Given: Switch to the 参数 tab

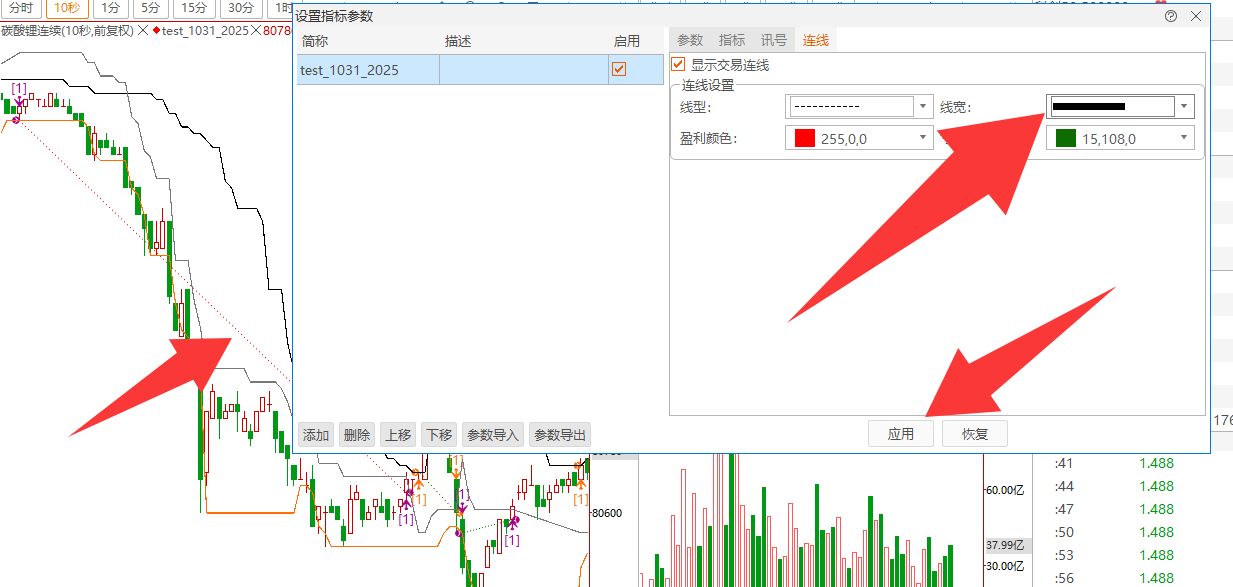Looking at the screenshot, I should [690, 41].
